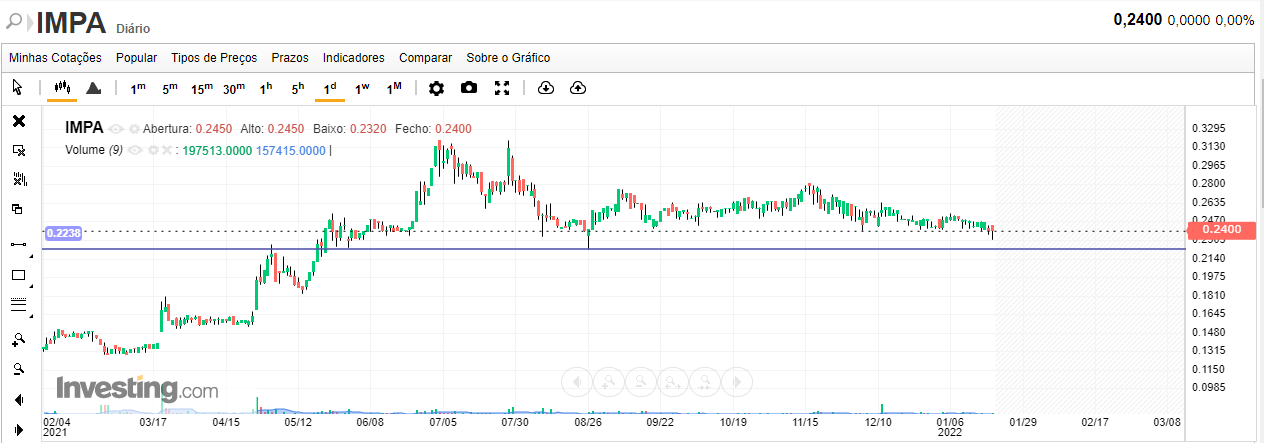This screenshot has width=1264, height=443.
Task: Open the Comparar menu
Action: click(x=425, y=58)
